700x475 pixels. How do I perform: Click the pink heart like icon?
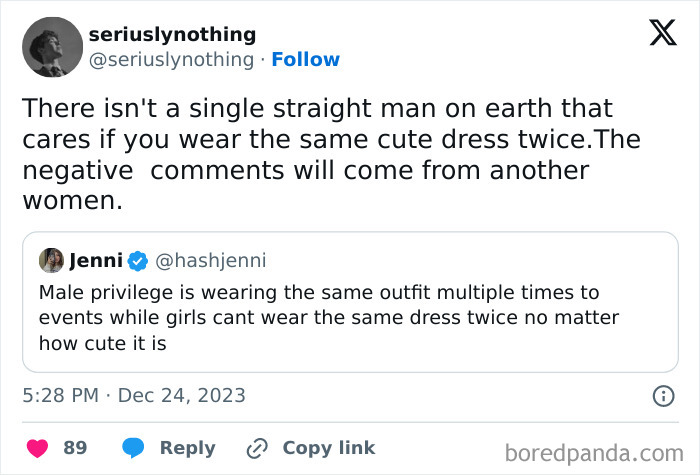36,448
